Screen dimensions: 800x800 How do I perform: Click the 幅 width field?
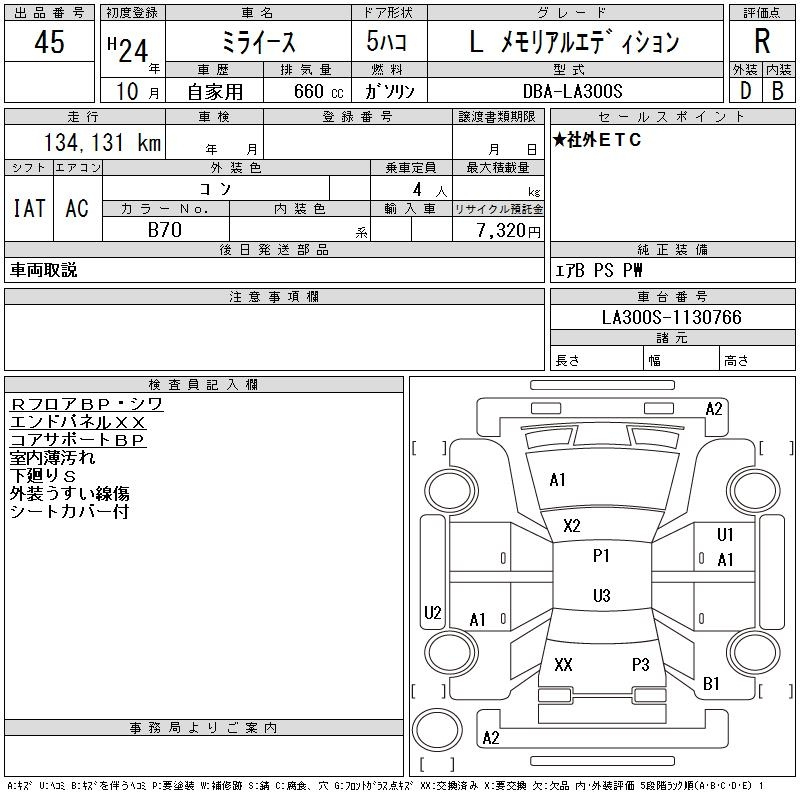point(681,360)
